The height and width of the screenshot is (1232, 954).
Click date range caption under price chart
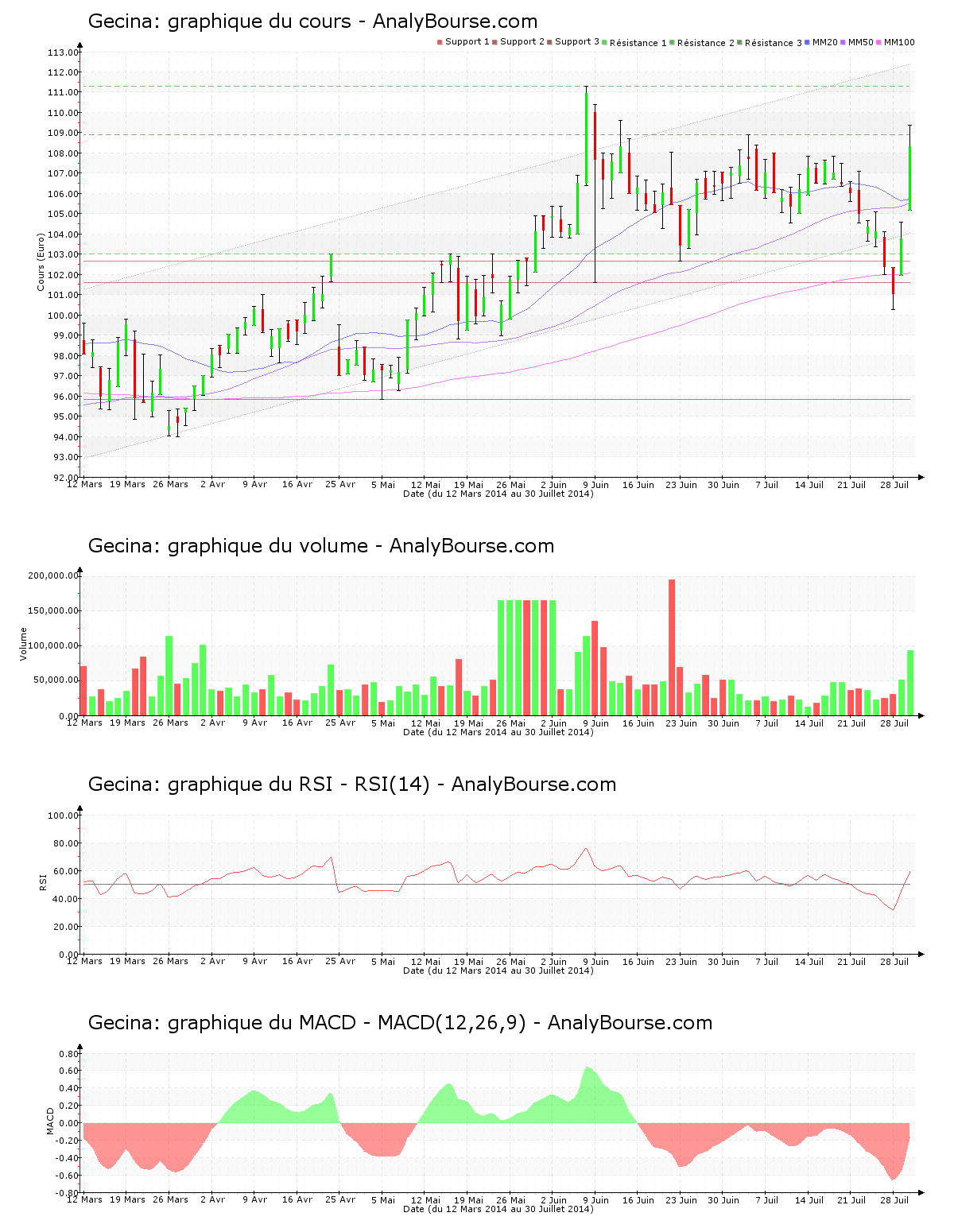498,494
